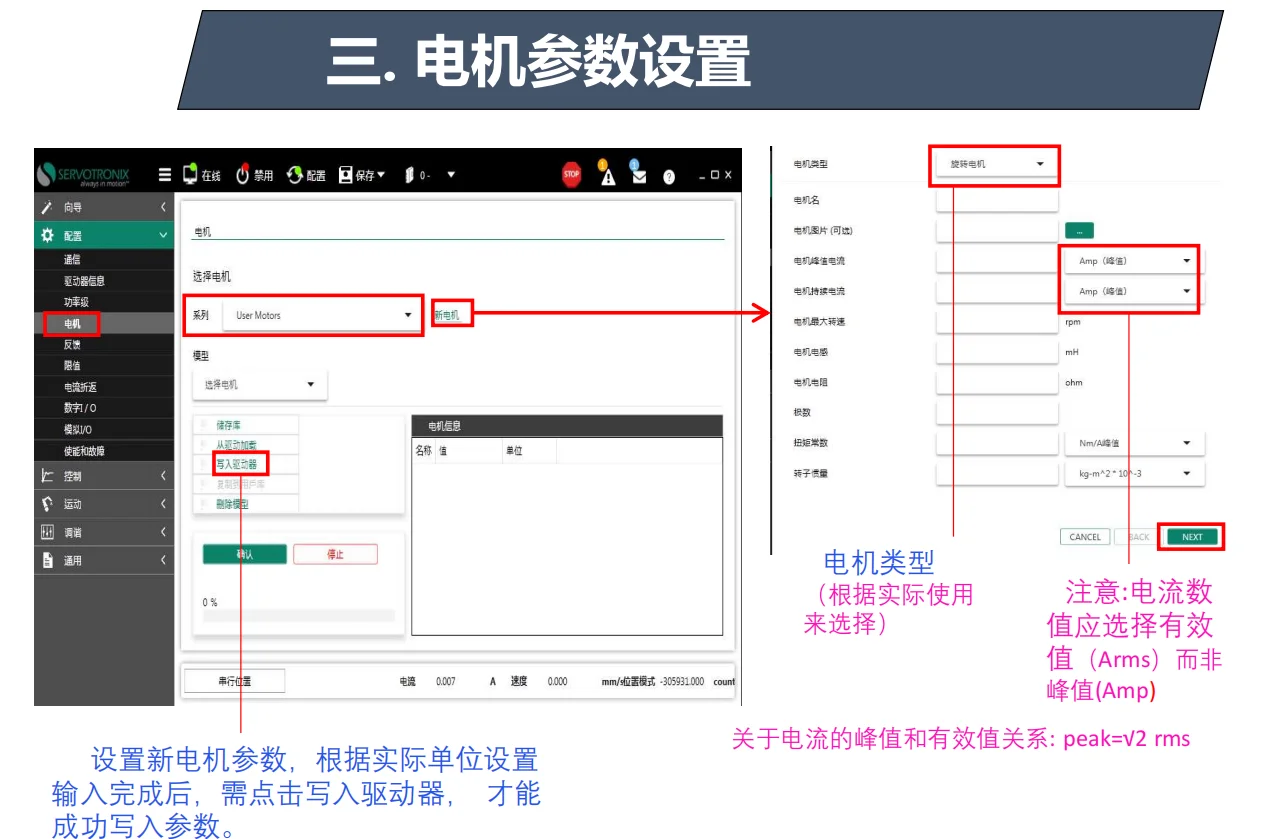1262x839 pixels.
Task: Click the 电机名 input field
Action: [996, 199]
